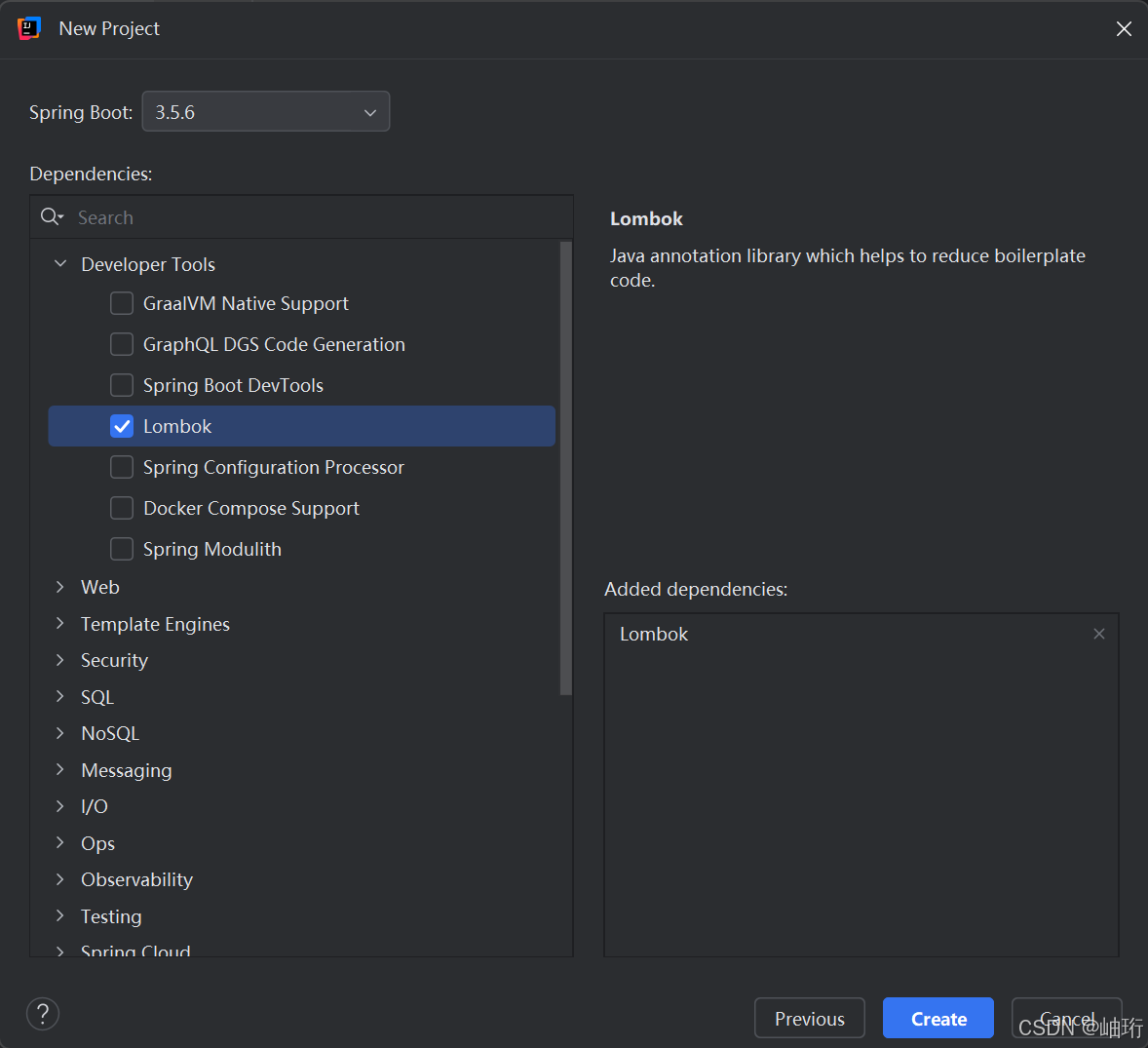Enable Docker Compose Support checkbox
The image size is (1148, 1048).
click(122, 508)
